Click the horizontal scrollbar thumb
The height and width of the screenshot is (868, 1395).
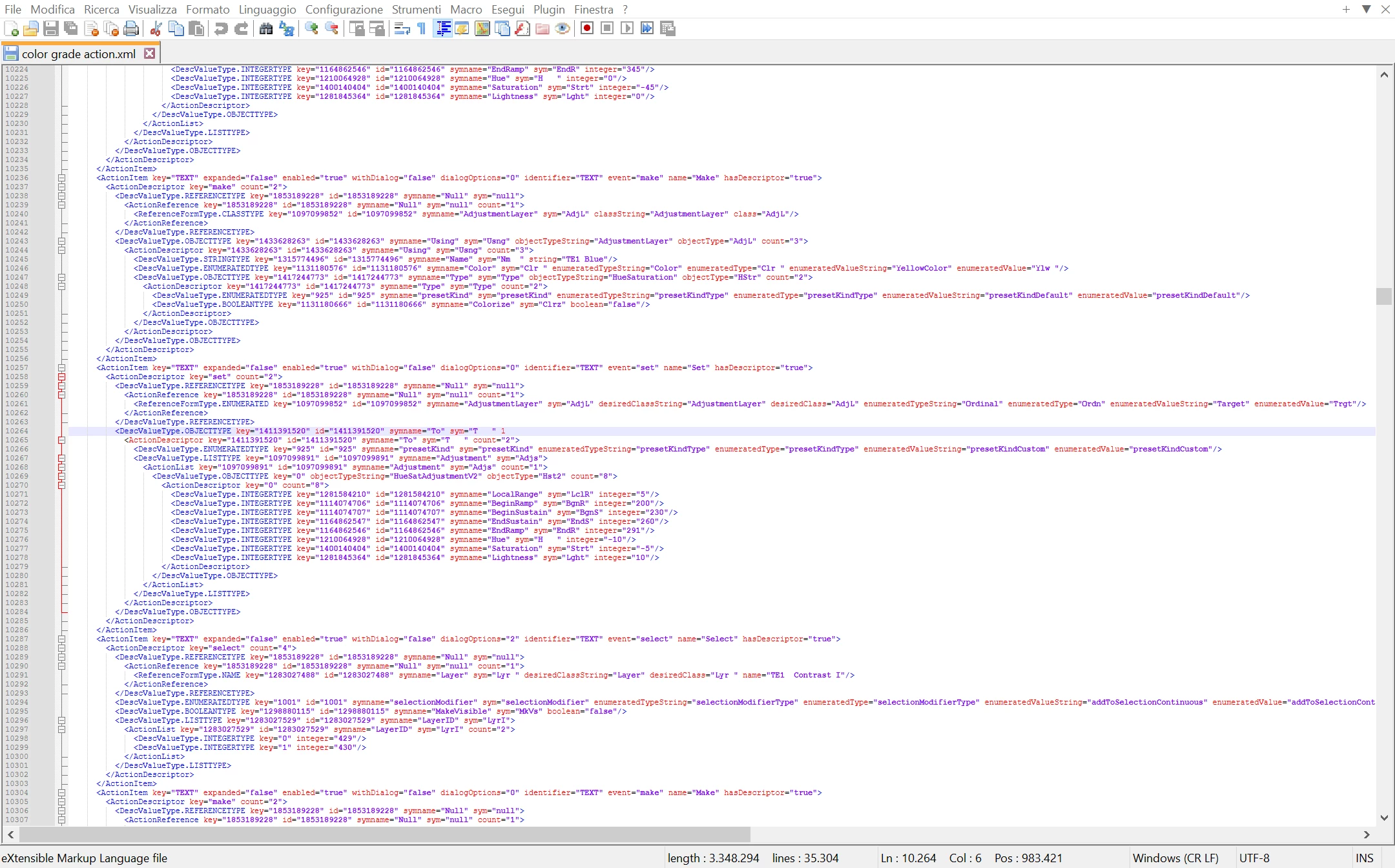click(384, 834)
